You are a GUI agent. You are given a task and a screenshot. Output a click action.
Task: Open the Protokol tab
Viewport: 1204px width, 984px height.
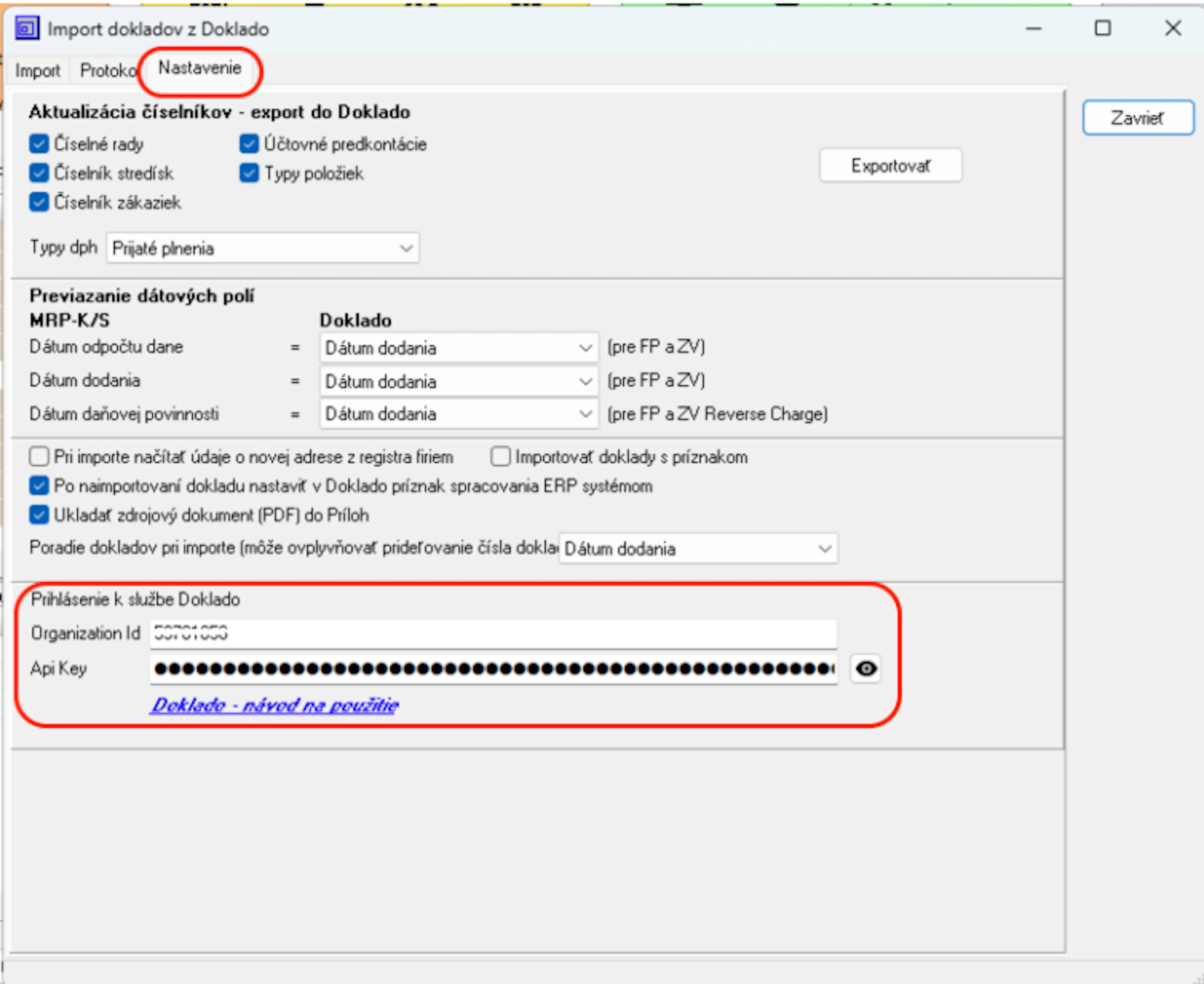coord(108,71)
